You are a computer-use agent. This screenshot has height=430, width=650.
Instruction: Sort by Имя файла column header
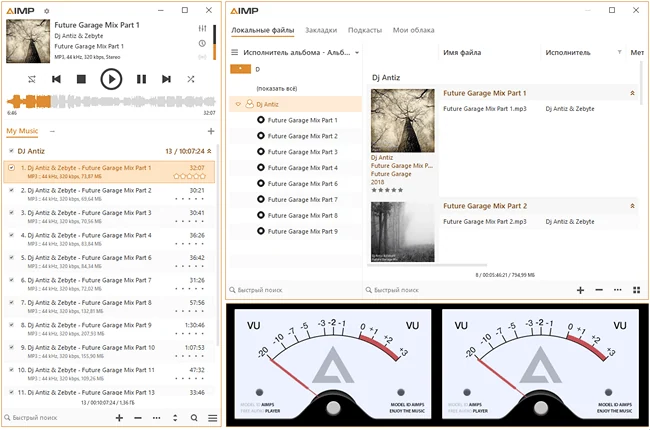click(462, 53)
